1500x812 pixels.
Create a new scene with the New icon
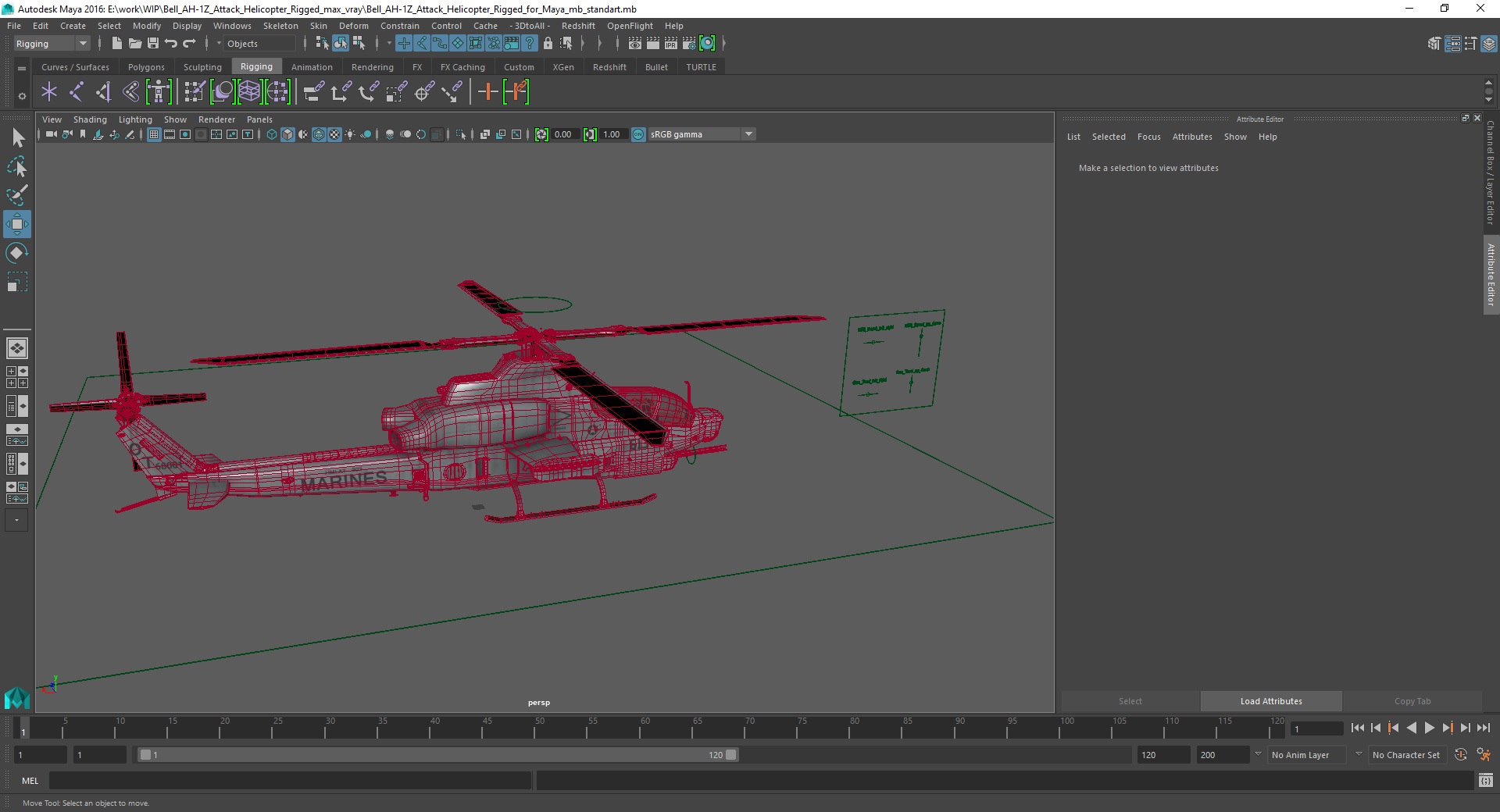116,44
